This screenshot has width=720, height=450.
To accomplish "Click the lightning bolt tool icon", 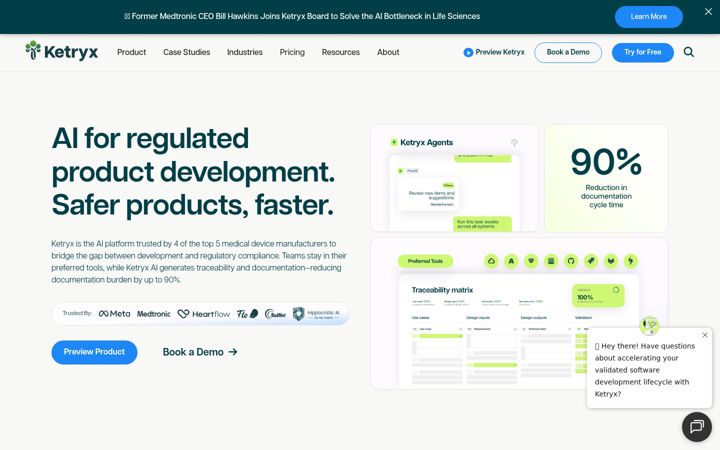I will [631, 261].
